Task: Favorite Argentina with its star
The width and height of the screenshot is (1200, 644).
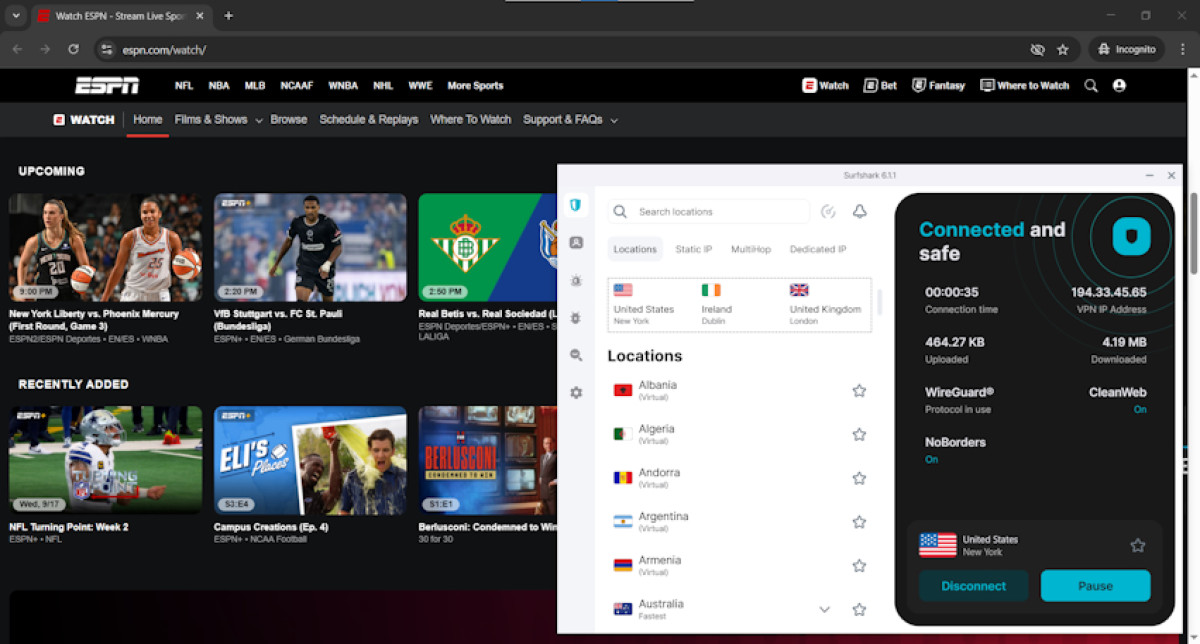Action: (x=859, y=522)
